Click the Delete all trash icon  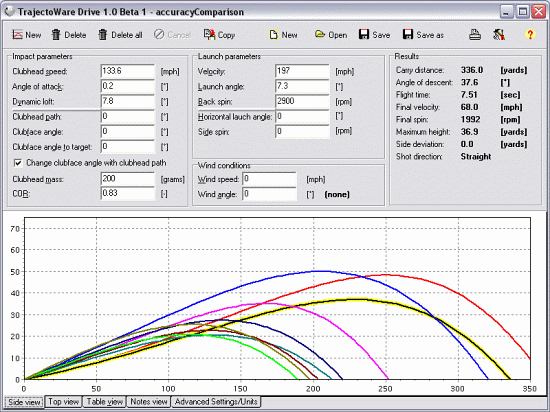[x=102, y=34]
